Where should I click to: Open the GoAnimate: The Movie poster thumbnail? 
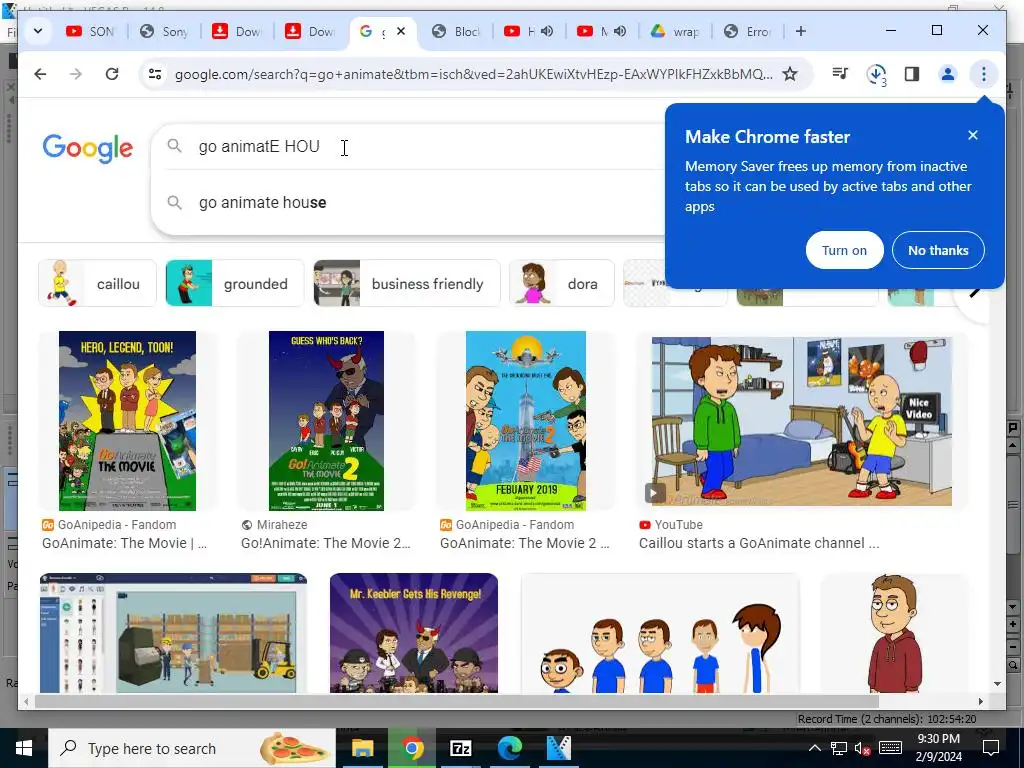pyautogui.click(x=127, y=421)
